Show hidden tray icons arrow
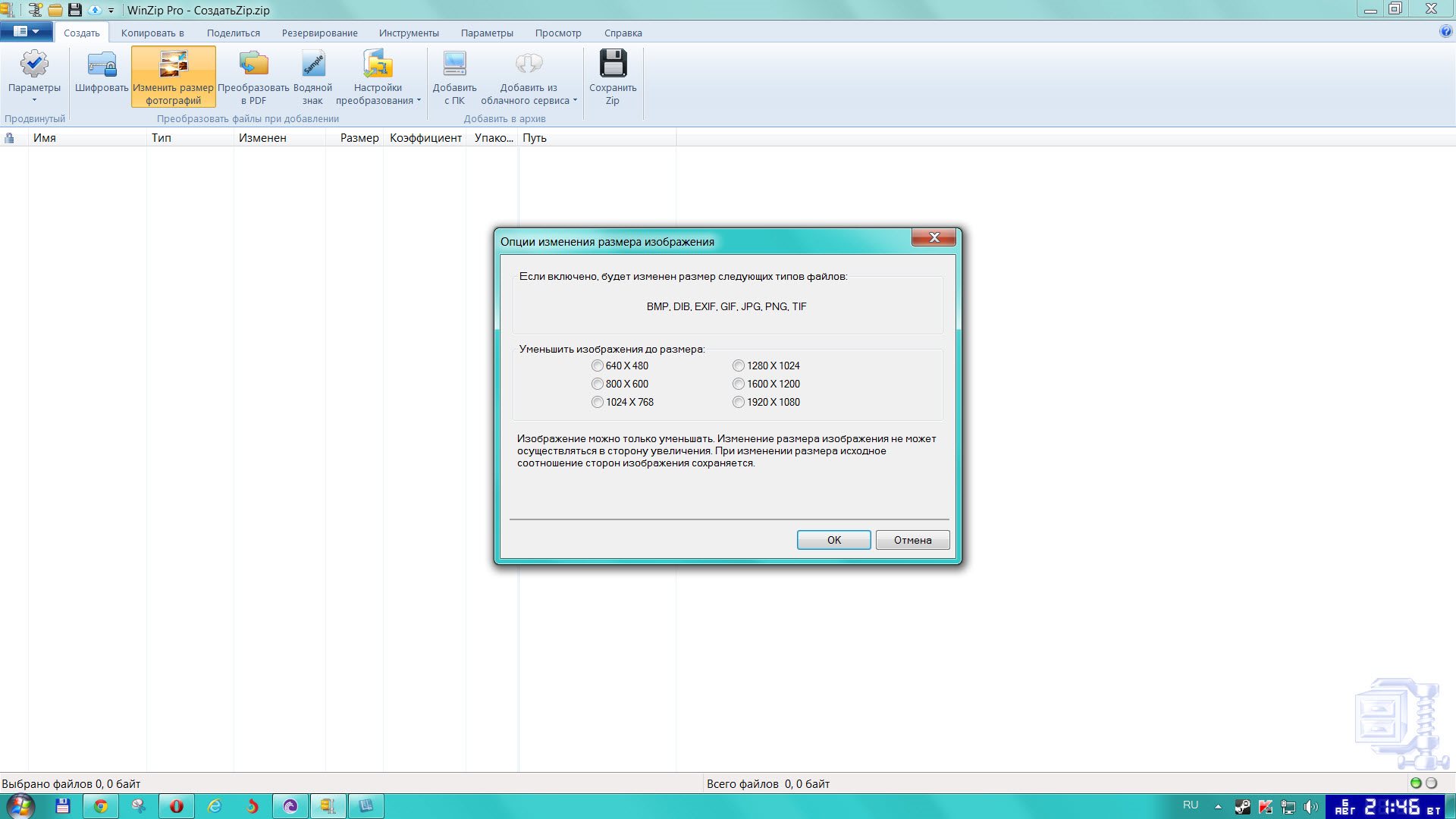 tap(1218, 807)
